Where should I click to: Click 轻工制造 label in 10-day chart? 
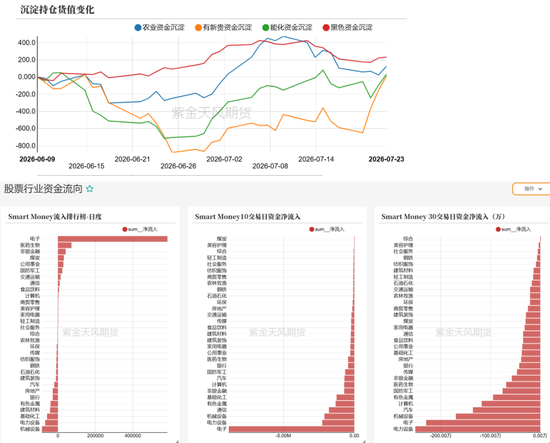[217, 258]
